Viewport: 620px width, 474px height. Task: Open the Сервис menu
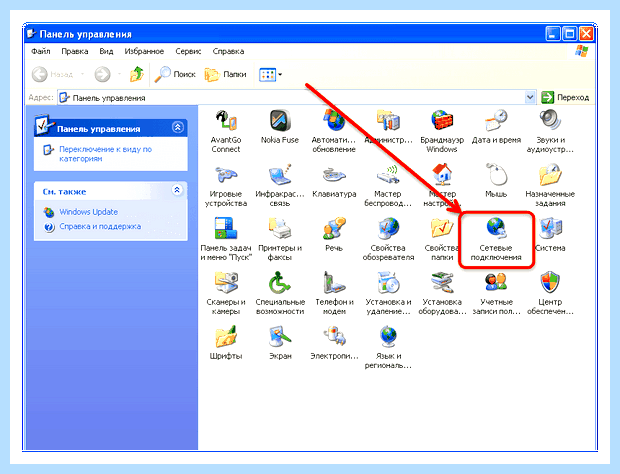pyautogui.click(x=188, y=51)
